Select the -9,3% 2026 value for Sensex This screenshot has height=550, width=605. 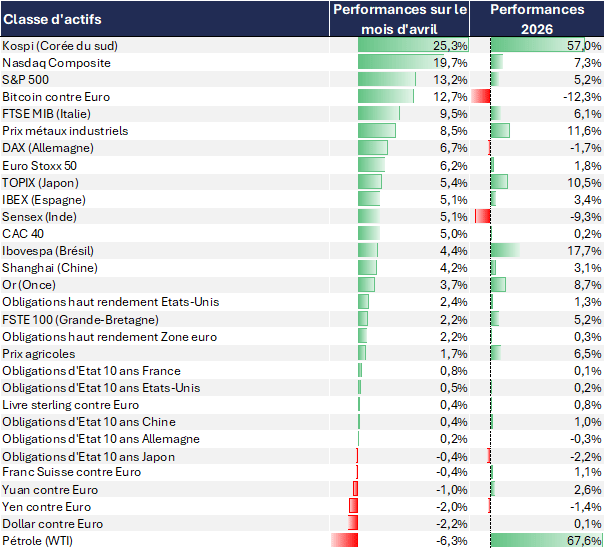(x=586, y=217)
